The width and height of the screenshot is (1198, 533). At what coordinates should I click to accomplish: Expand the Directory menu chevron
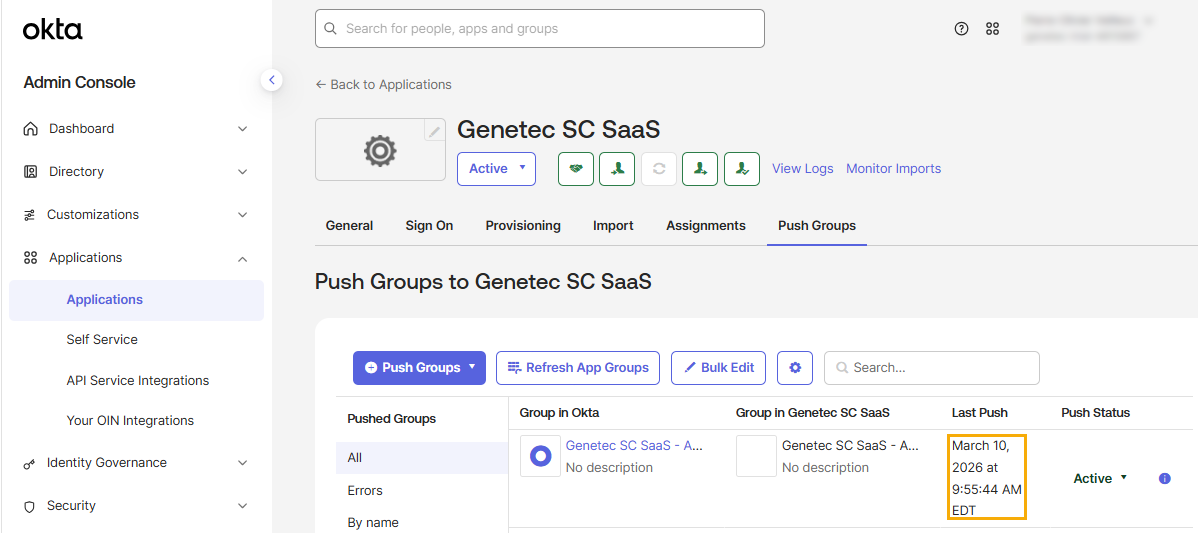(x=242, y=172)
